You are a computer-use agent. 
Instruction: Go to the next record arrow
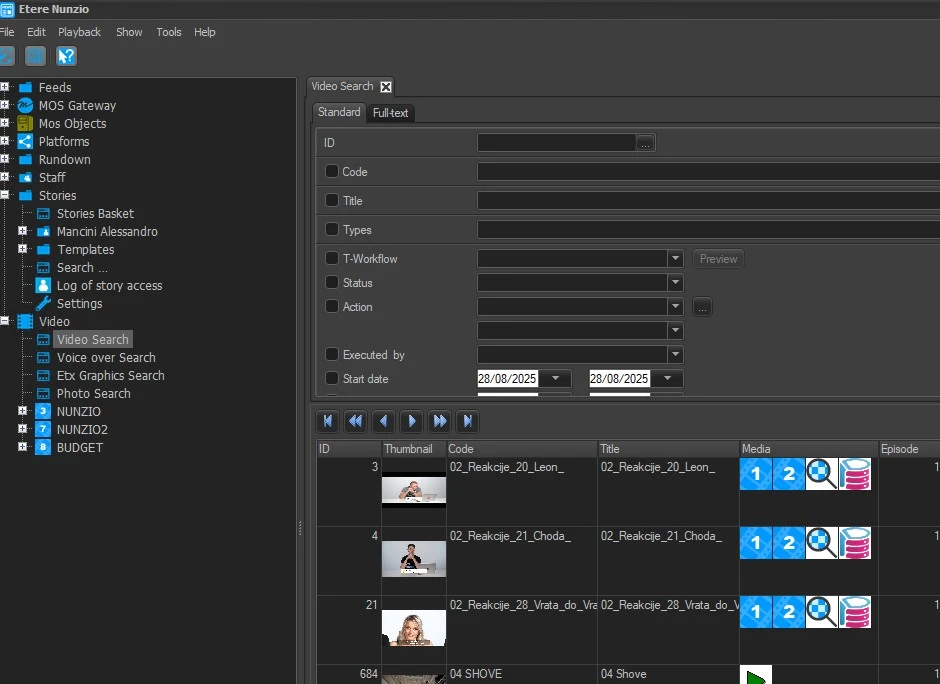click(x=412, y=421)
